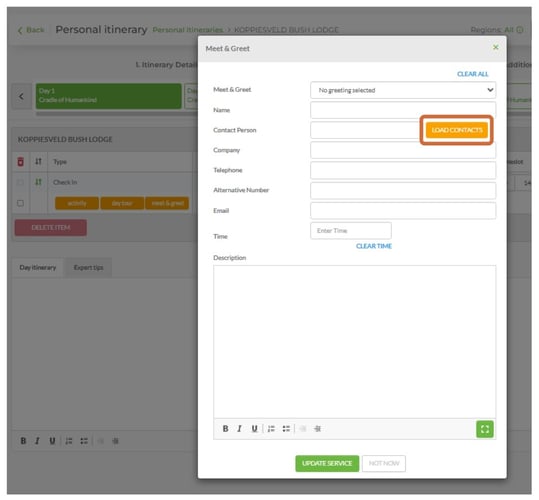Open the Meet & Greet dropdown
This screenshot has width=539, height=500.
(x=403, y=90)
